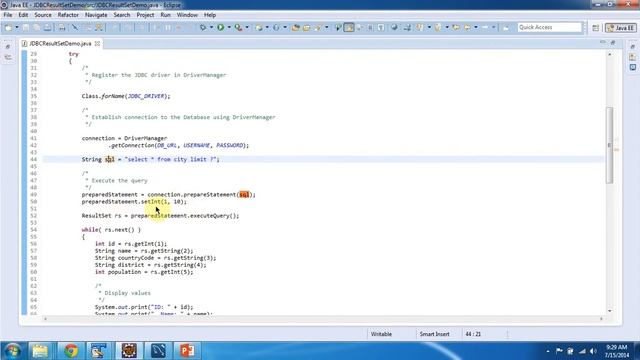This screenshot has width=640, height=360.
Task: Select the JDBCResultSetDemo.java editor tab
Action: click(x=60, y=43)
